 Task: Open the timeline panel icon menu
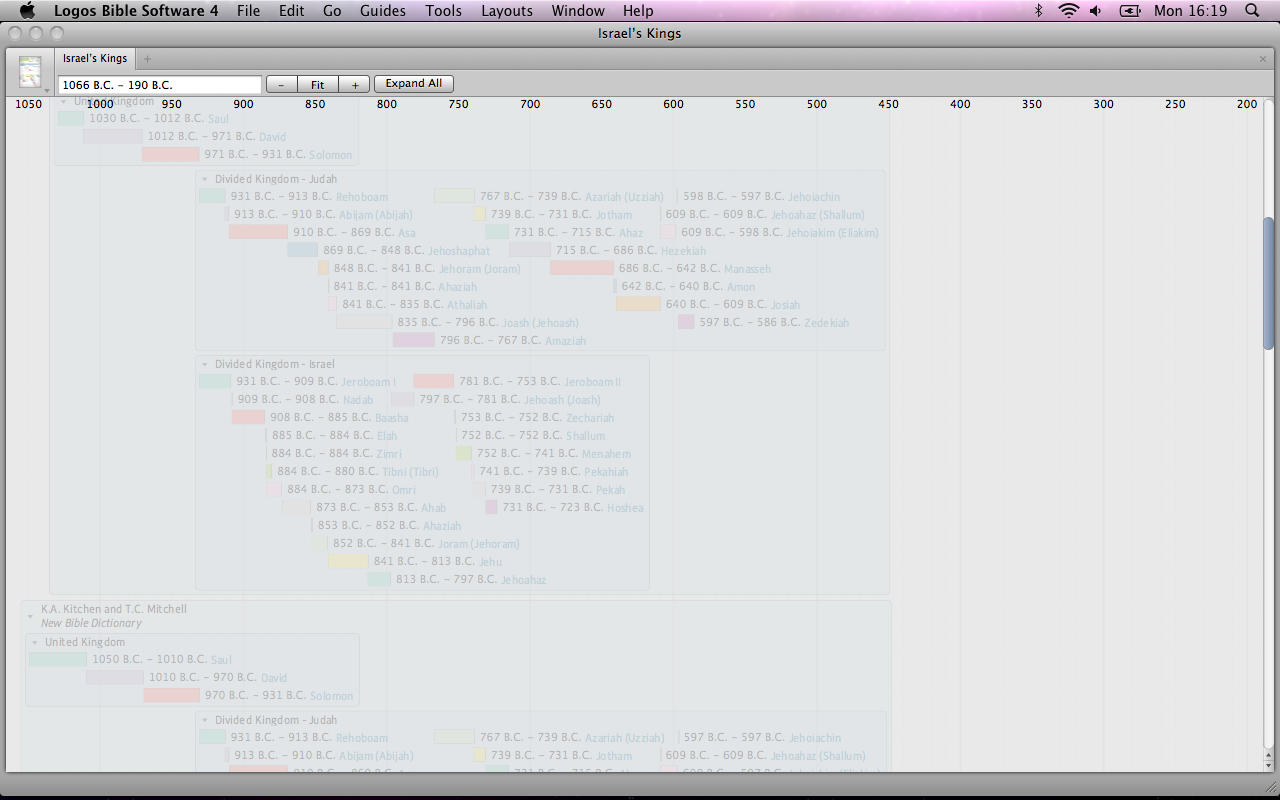(31, 73)
